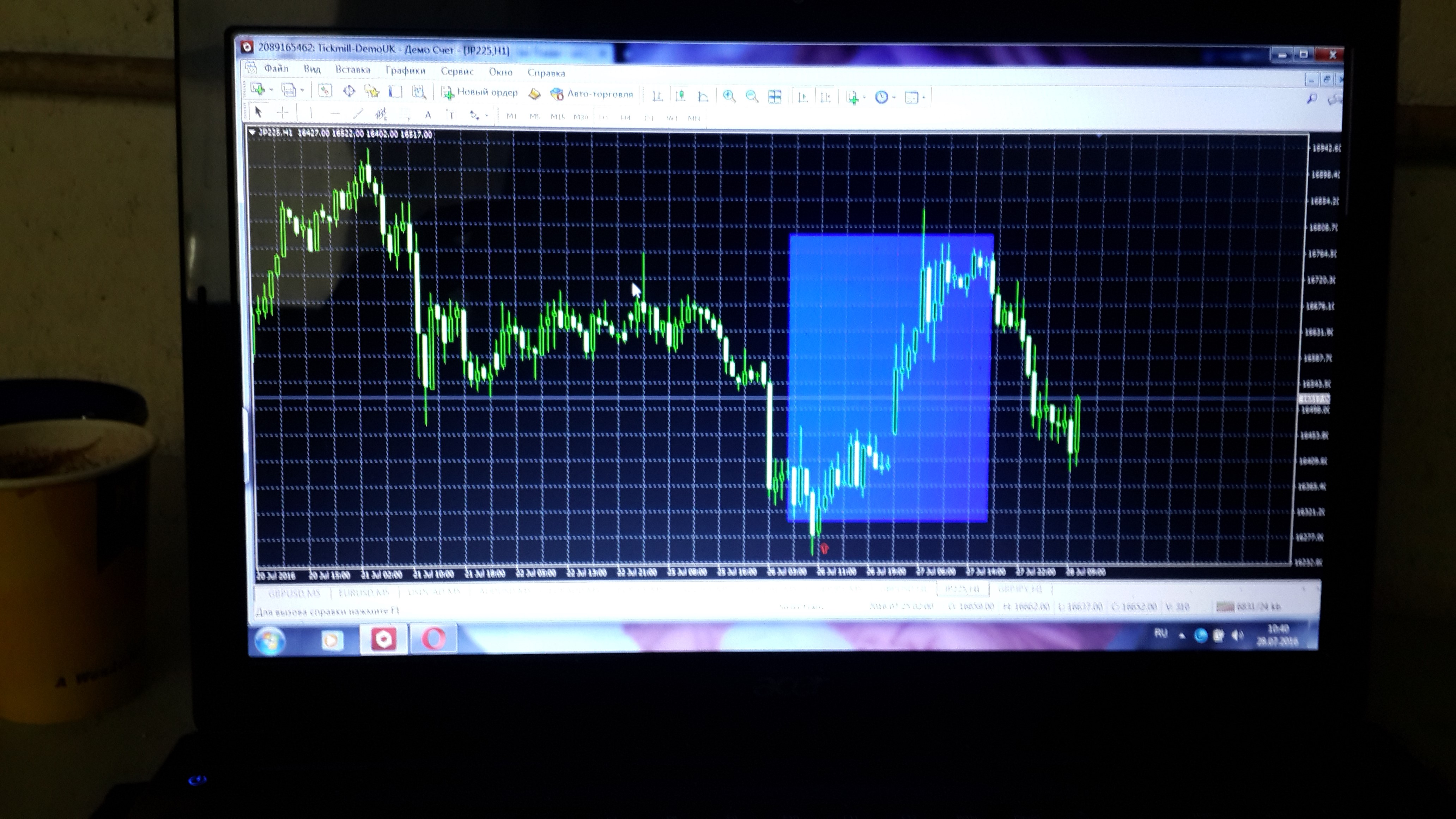
Task: Tile chart windows with grid icon
Action: click(774, 97)
